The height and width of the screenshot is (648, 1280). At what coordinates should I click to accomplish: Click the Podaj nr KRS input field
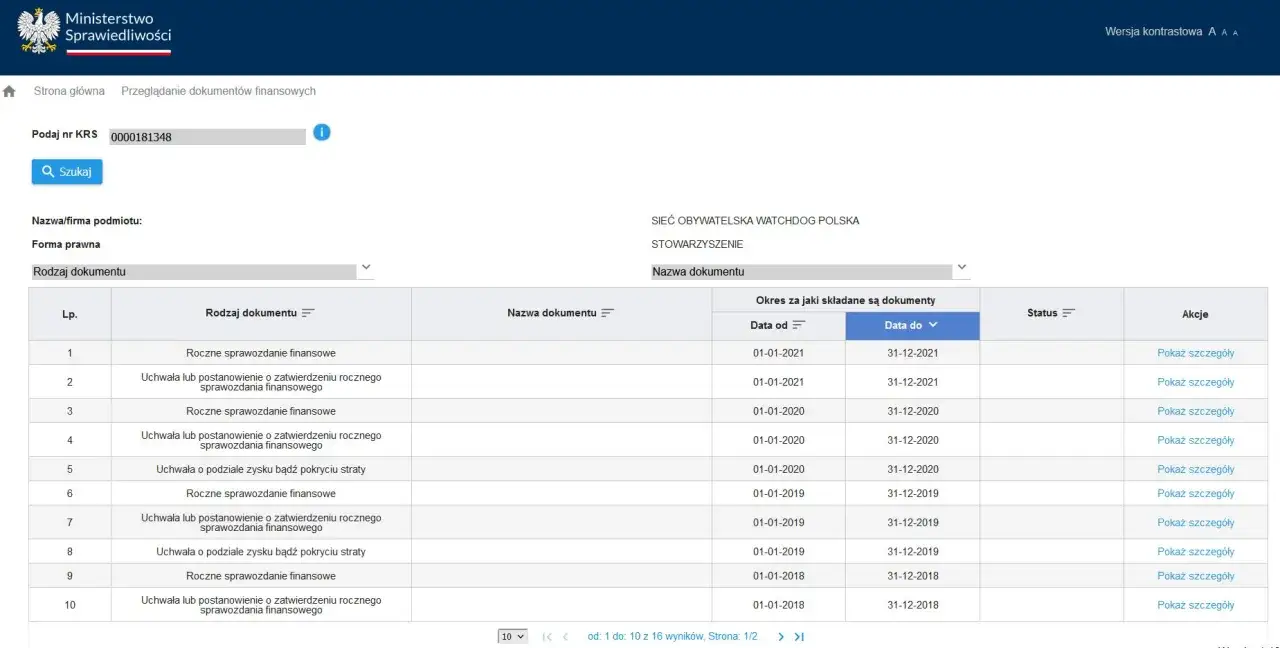(x=207, y=136)
